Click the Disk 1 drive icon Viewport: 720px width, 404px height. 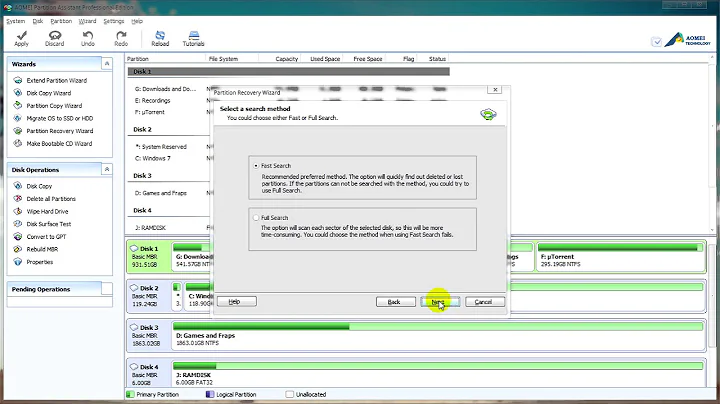[134, 248]
